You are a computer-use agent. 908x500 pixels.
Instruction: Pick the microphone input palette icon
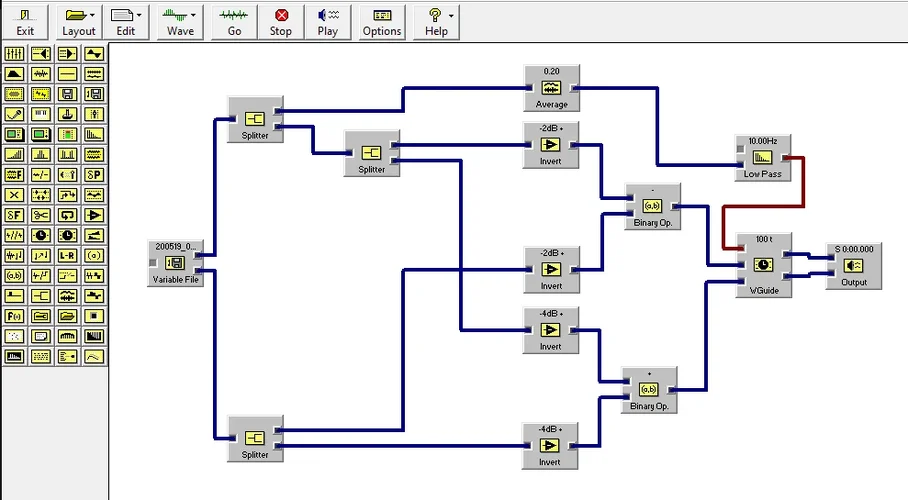click(14, 114)
